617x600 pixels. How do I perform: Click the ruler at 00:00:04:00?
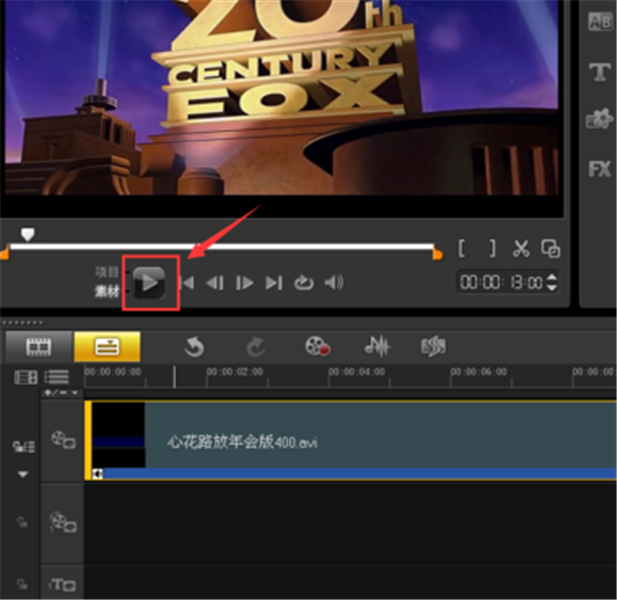tap(357, 372)
